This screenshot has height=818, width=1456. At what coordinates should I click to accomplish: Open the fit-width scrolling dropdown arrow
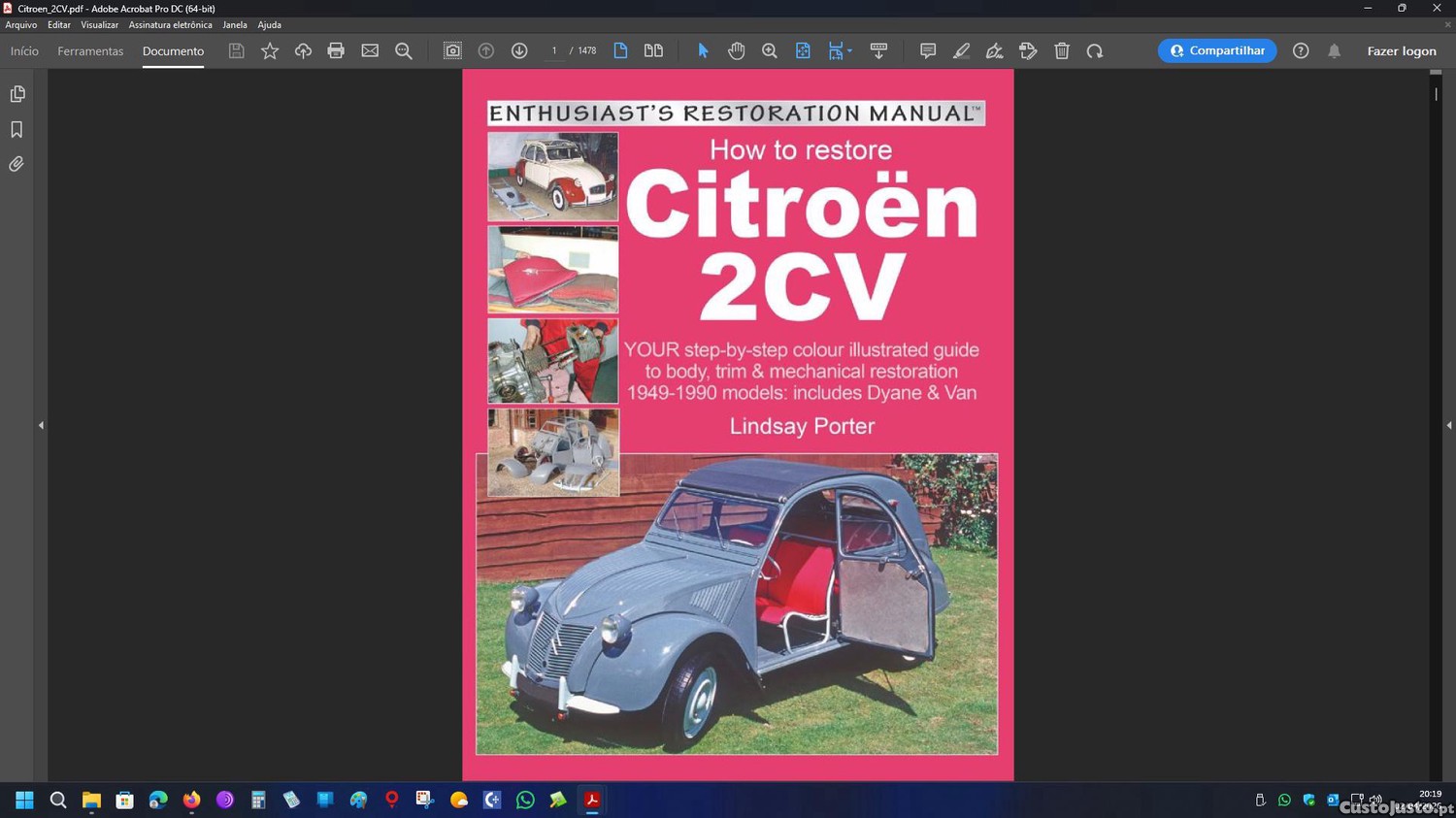click(850, 50)
